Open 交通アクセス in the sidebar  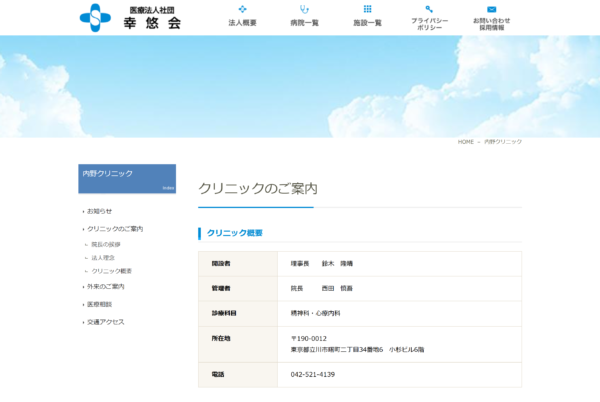point(106,322)
